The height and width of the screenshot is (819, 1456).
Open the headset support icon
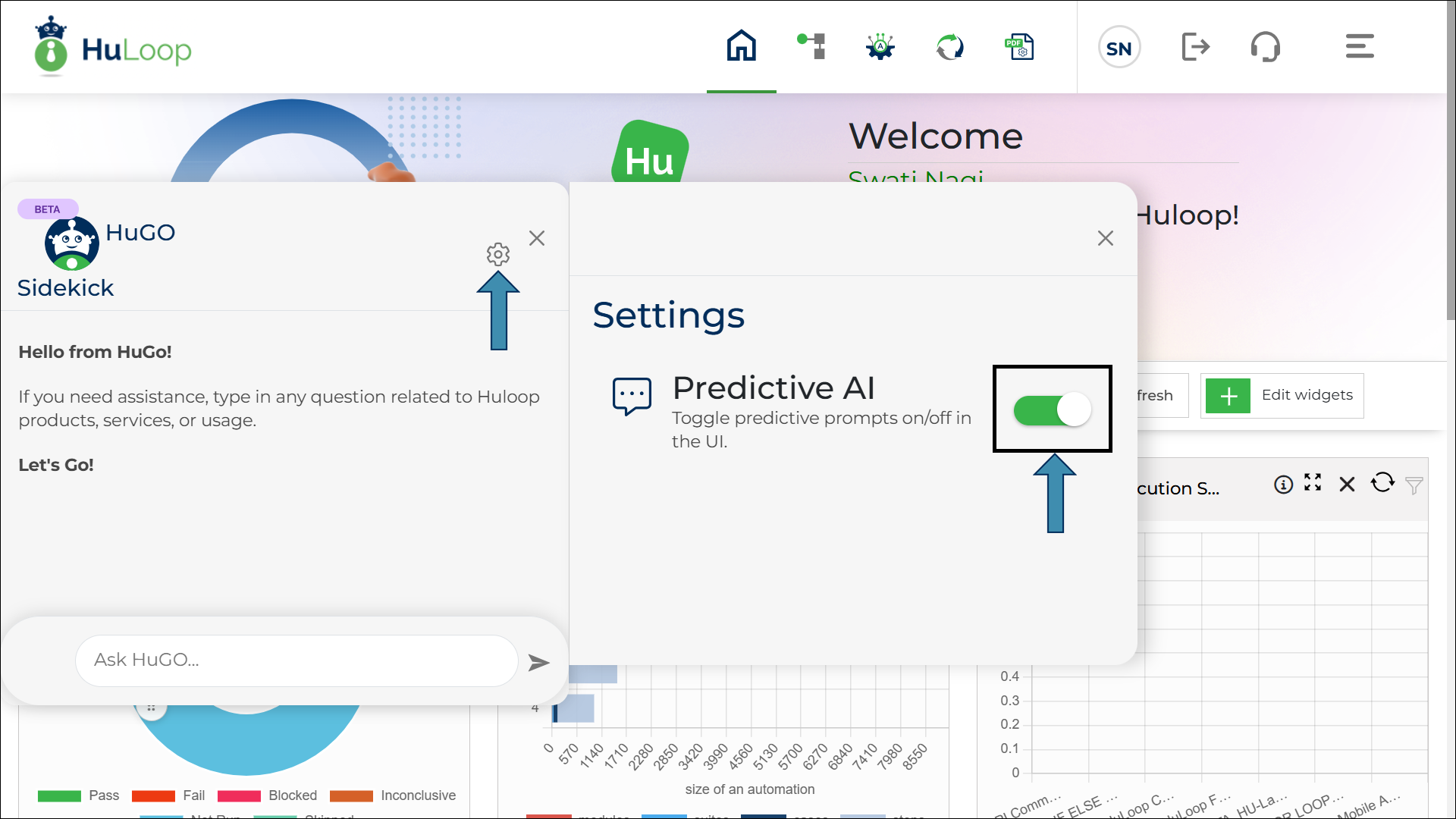click(x=1266, y=47)
